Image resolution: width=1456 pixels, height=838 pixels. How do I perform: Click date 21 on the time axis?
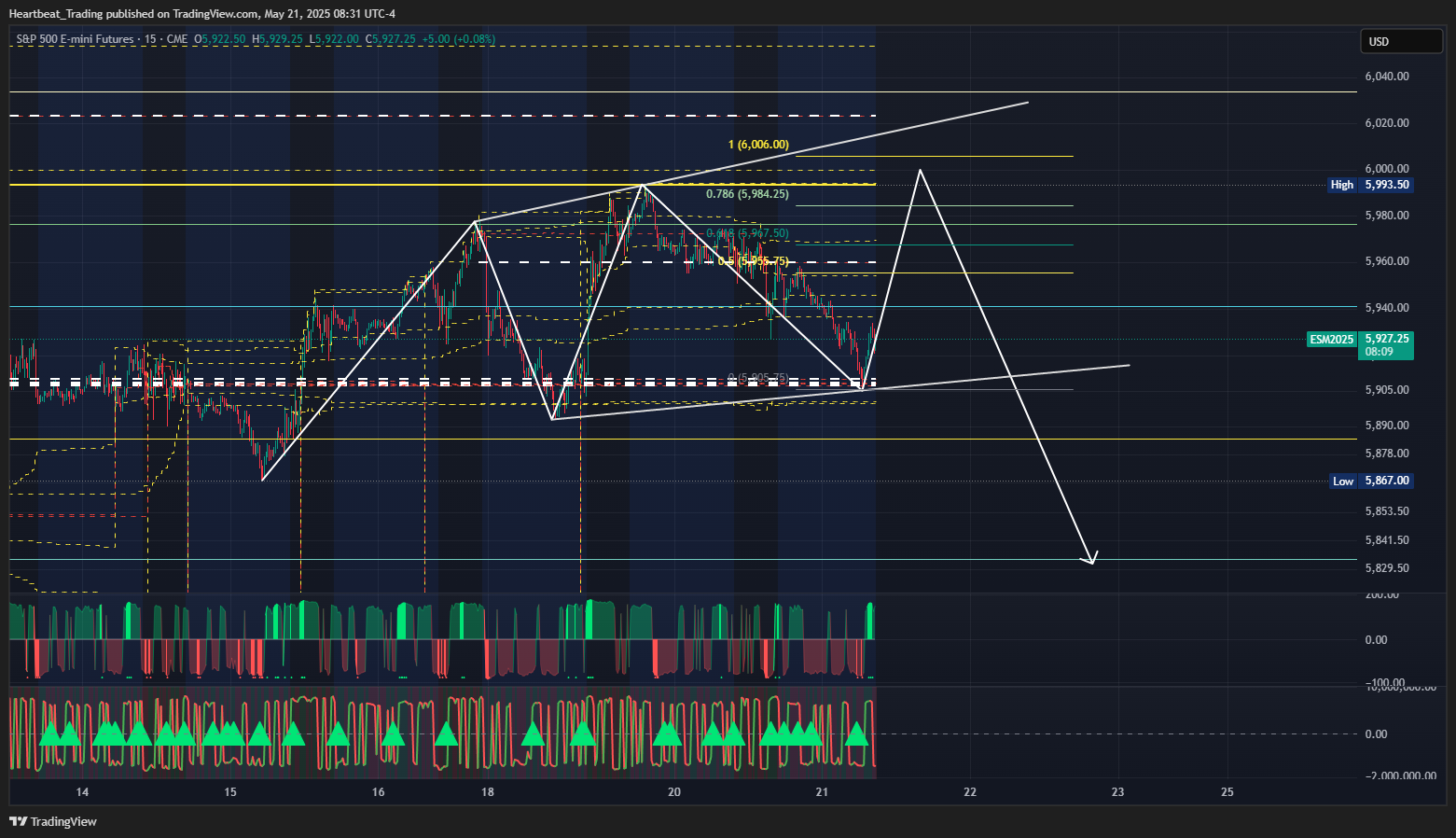822,792
